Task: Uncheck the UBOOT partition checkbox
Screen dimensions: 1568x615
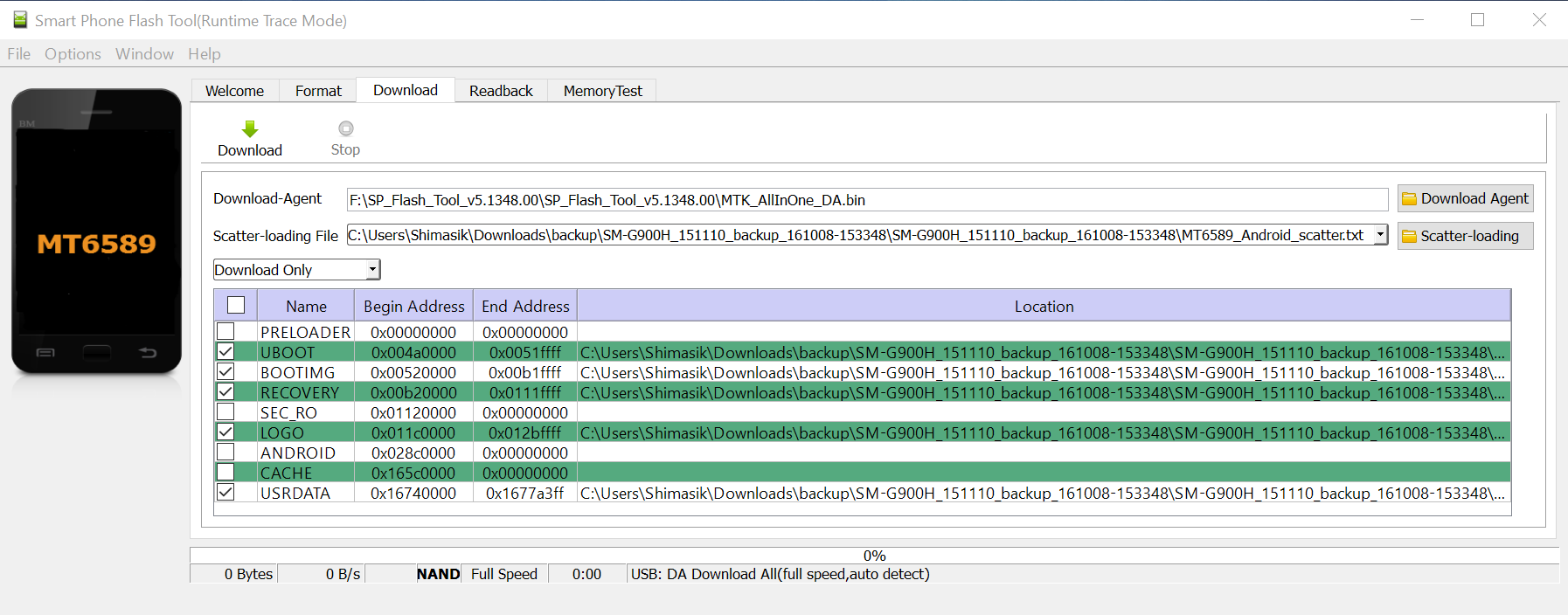Action: click(x=226, y=352)
